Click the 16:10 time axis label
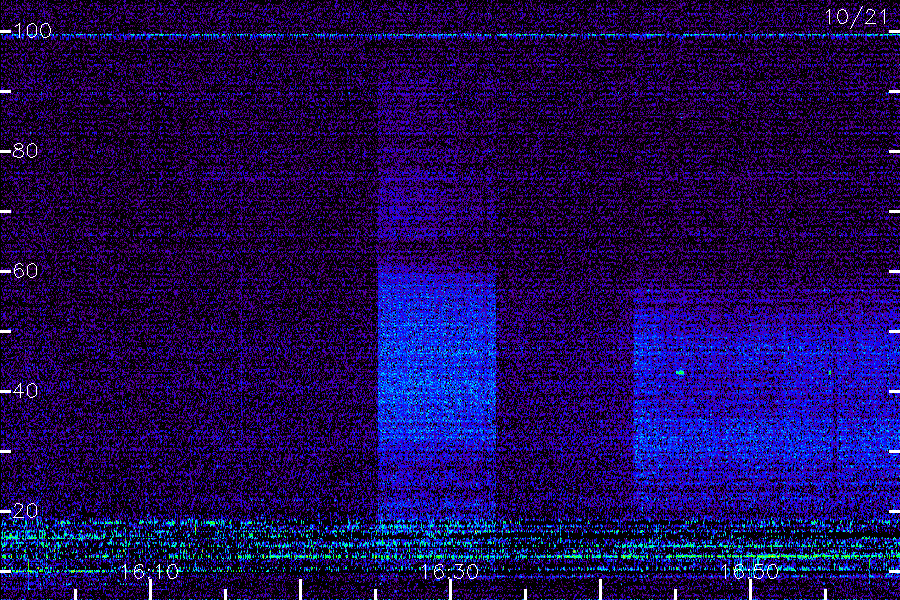The height and width of the screenshot is (600, 900). [x=150, y=571]
